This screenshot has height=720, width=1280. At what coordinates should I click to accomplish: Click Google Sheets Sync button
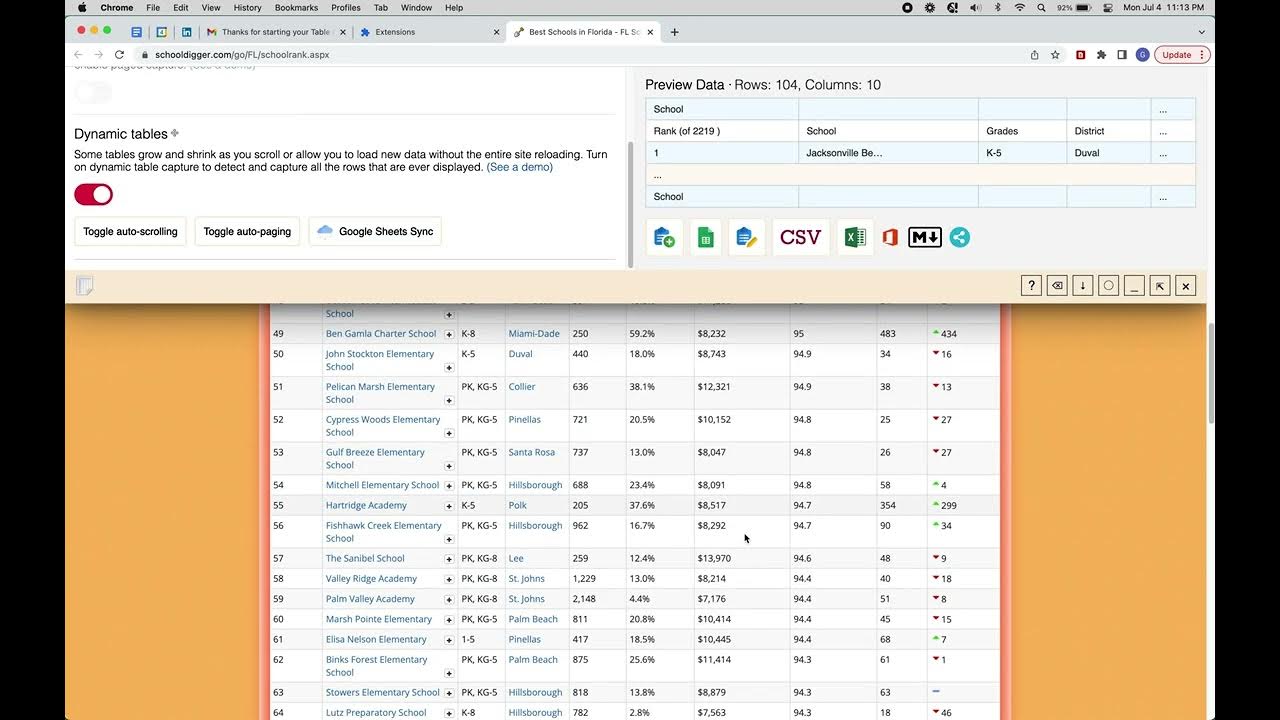coord(375,231)
